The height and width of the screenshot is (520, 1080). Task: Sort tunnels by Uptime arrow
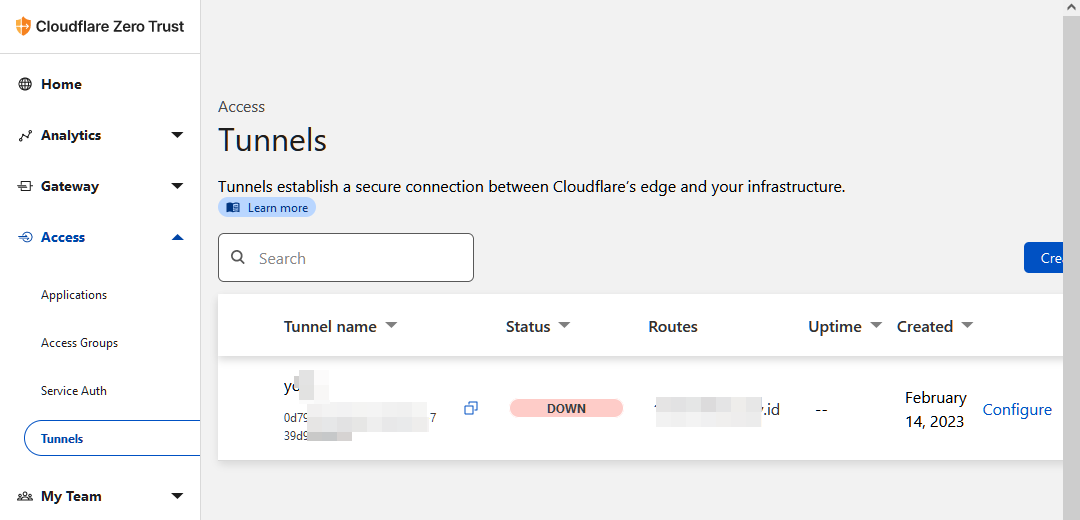click(876, 327)
